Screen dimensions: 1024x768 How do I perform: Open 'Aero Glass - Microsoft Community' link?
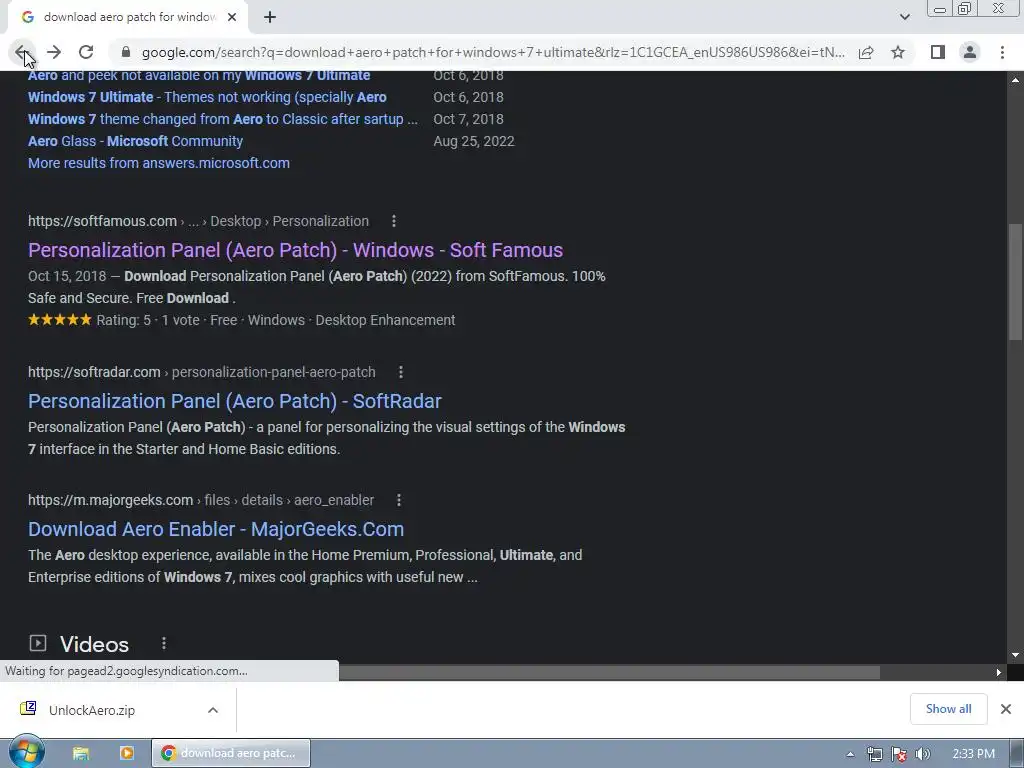[135, 141]
